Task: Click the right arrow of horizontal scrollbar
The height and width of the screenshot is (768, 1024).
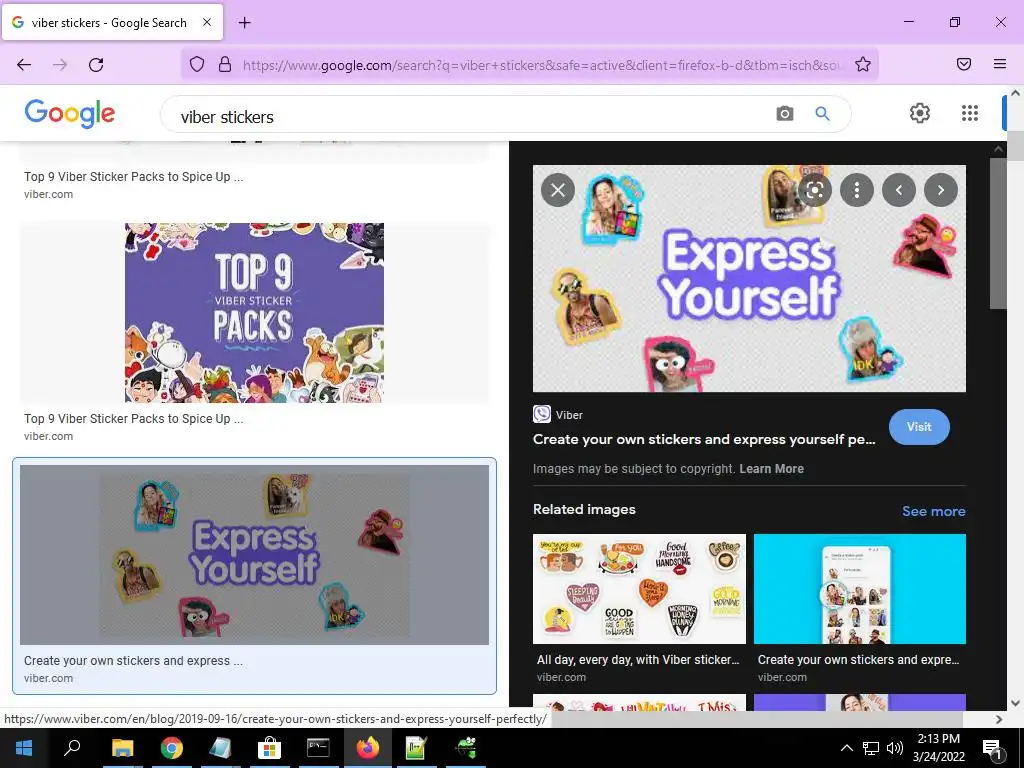Action: [999, 719]
